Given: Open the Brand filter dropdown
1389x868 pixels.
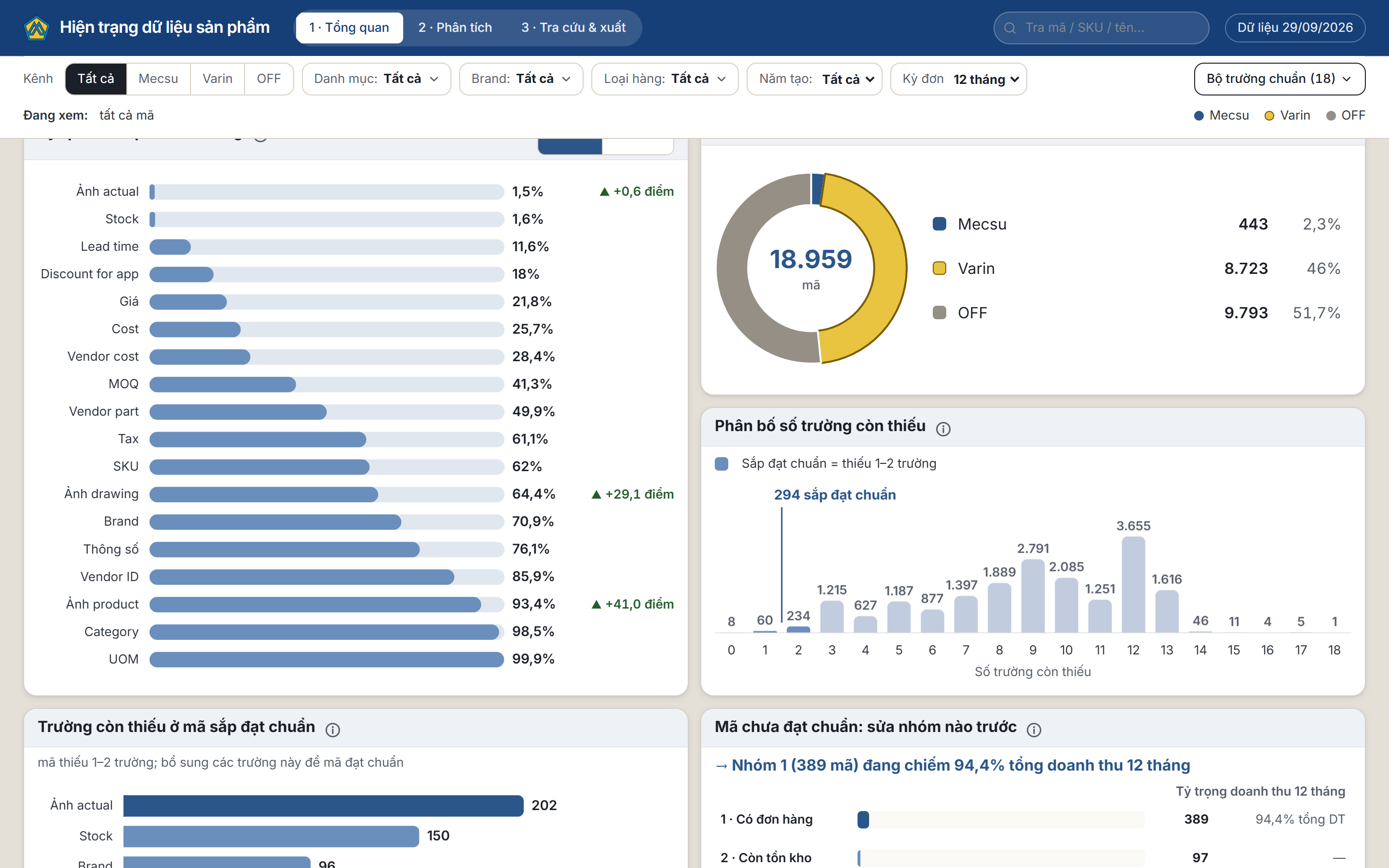Looking at the screenshot, I should 520,79.
